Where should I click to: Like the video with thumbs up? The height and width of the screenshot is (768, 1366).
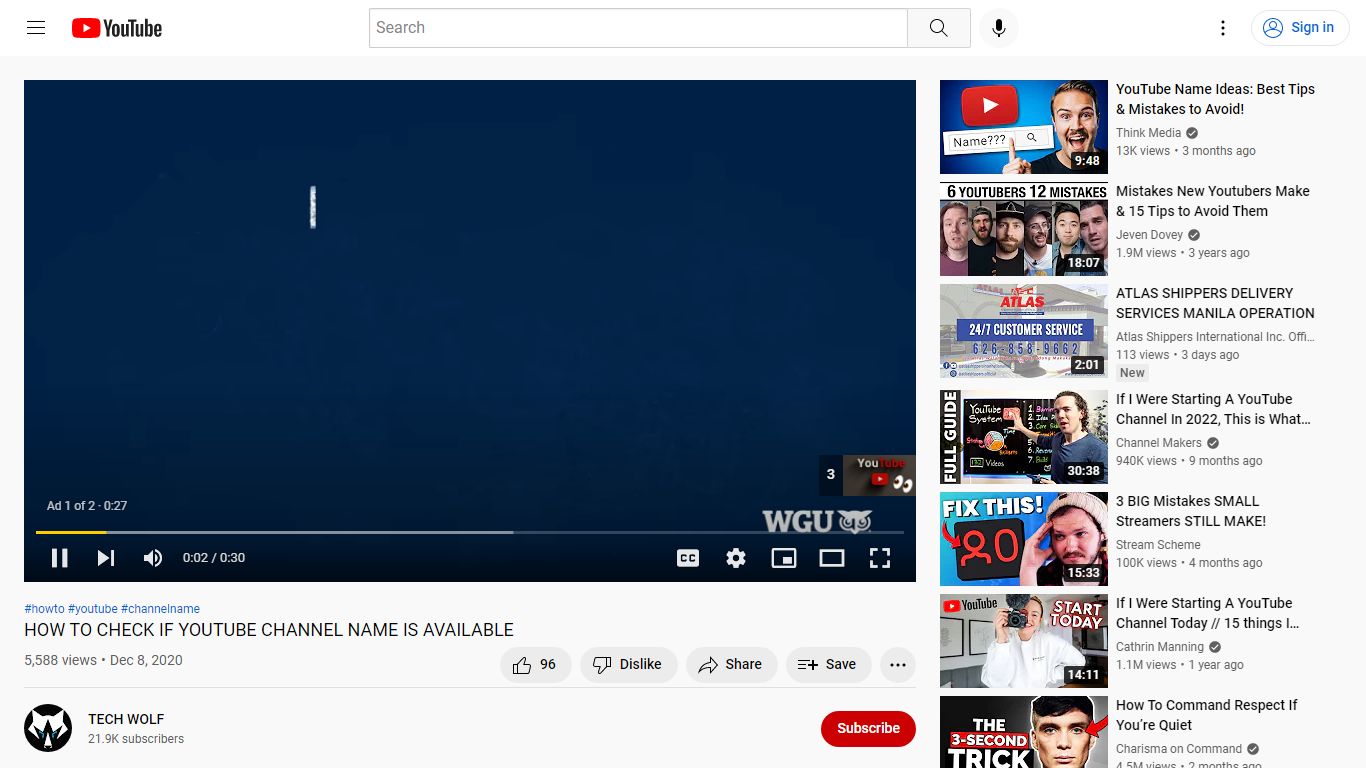(535, 665)
